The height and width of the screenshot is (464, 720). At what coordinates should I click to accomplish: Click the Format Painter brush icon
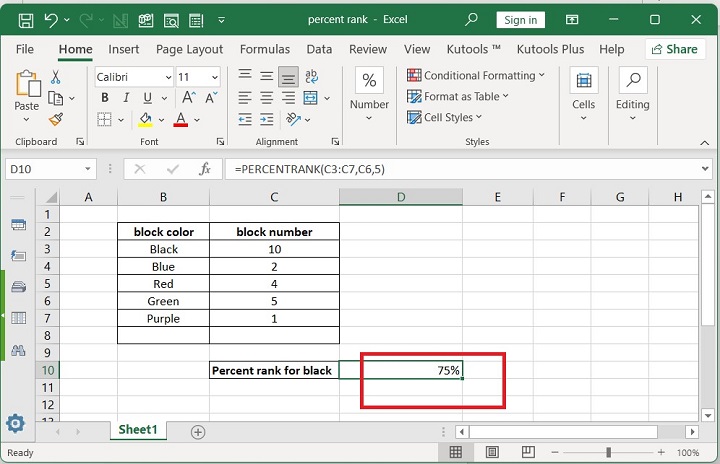56,119
